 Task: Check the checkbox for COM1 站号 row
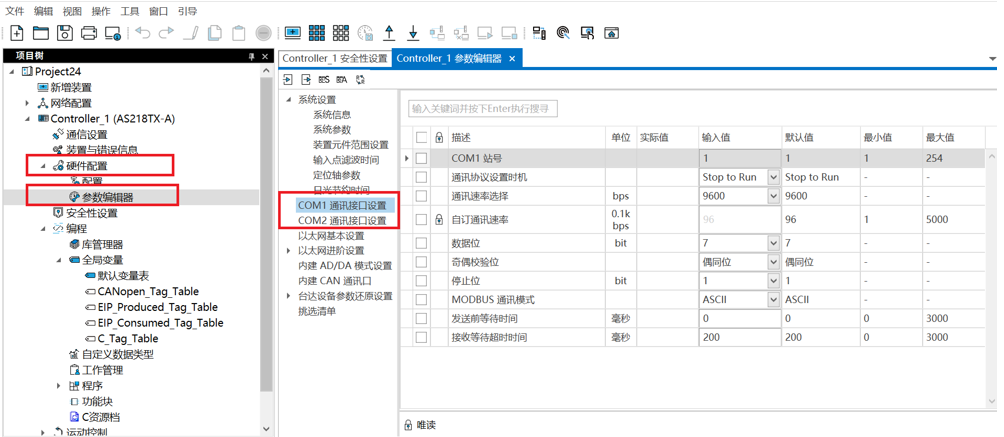421,158
